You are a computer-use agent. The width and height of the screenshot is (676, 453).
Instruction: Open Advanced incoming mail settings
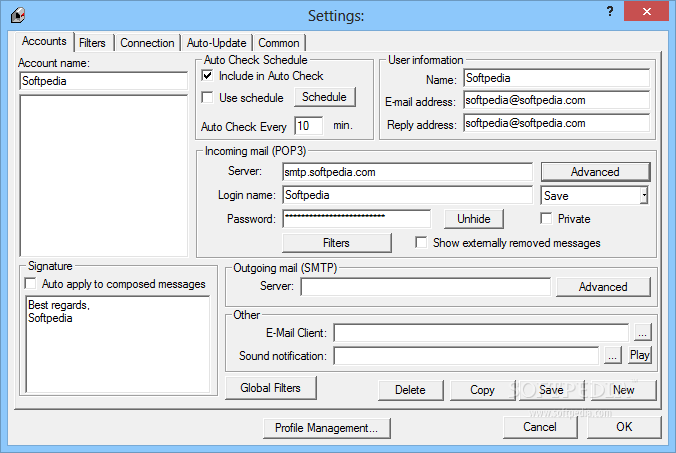(595, 172)
